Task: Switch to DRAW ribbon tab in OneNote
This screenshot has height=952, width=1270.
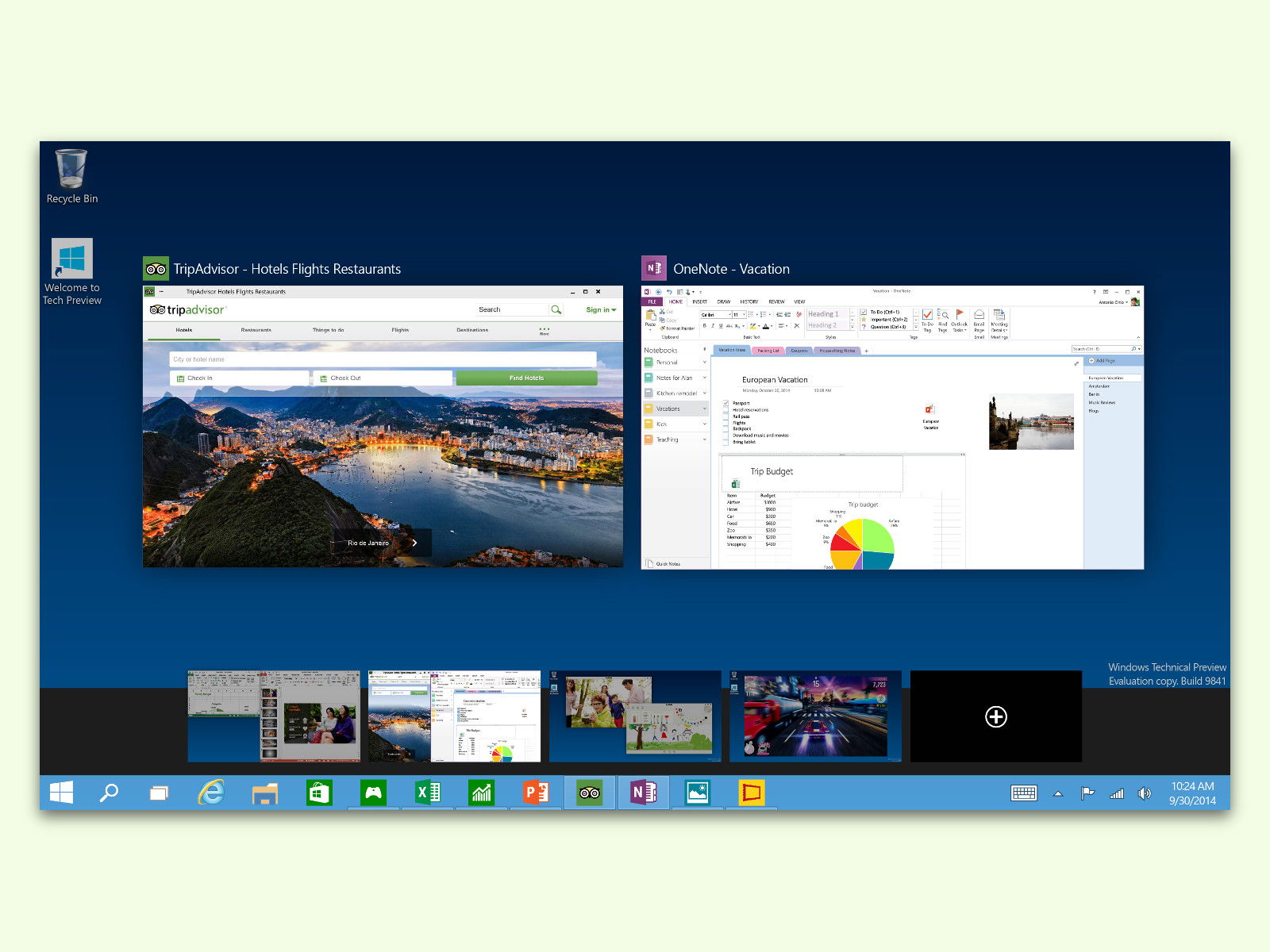Action: [724, 301]
